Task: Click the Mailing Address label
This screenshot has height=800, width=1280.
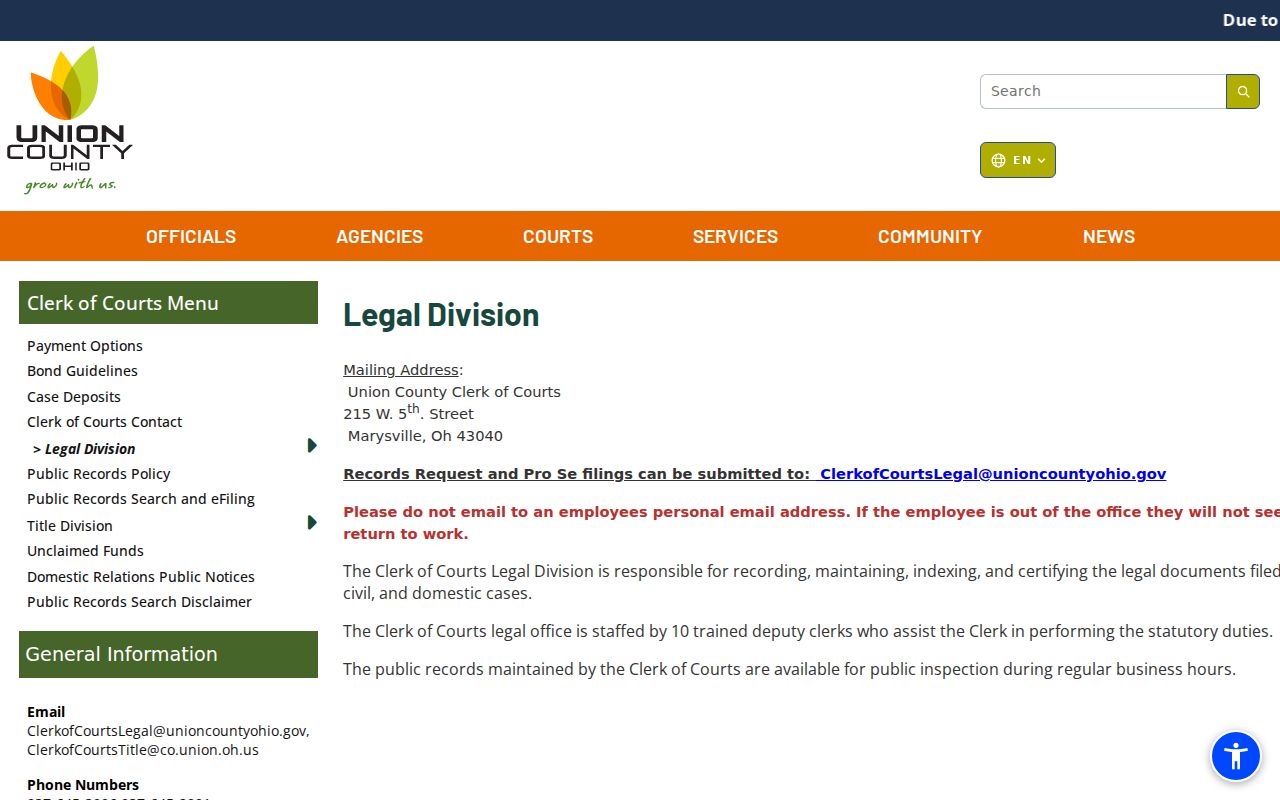Action: tap(401, 370)
